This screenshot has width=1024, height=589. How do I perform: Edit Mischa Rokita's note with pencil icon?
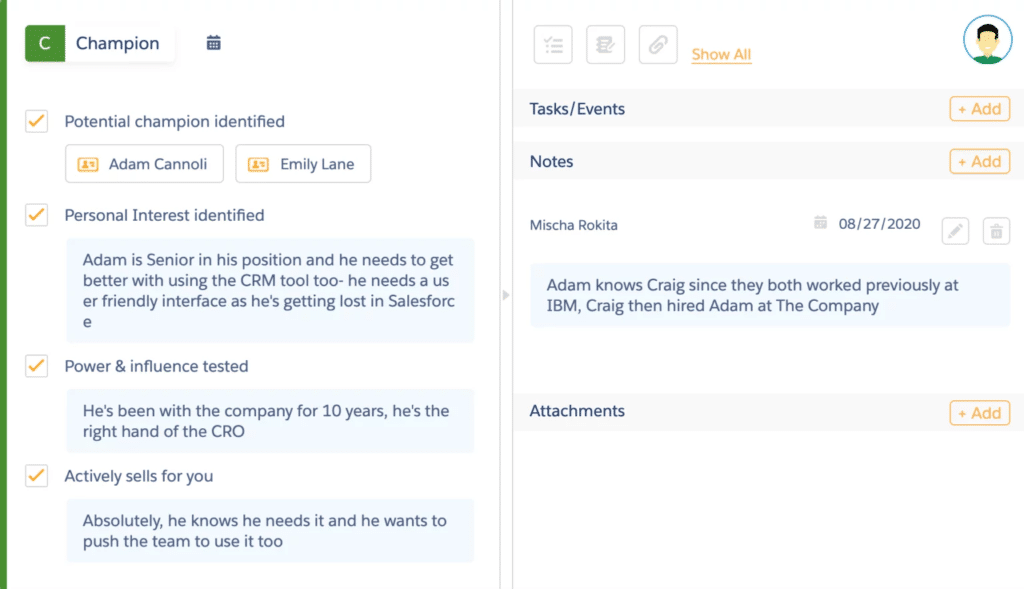955,231
